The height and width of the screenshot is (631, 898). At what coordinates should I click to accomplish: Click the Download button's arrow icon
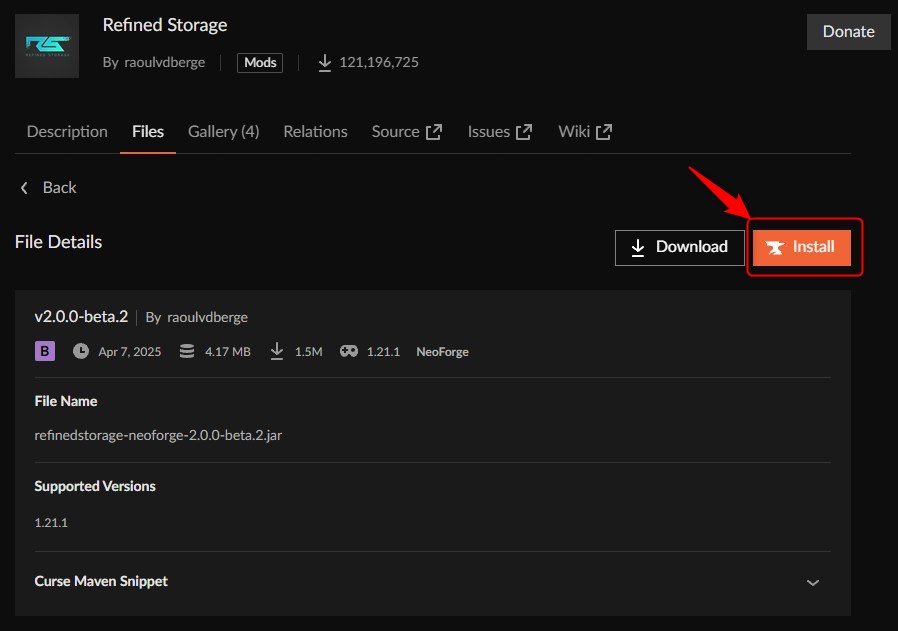coord(637,248)
